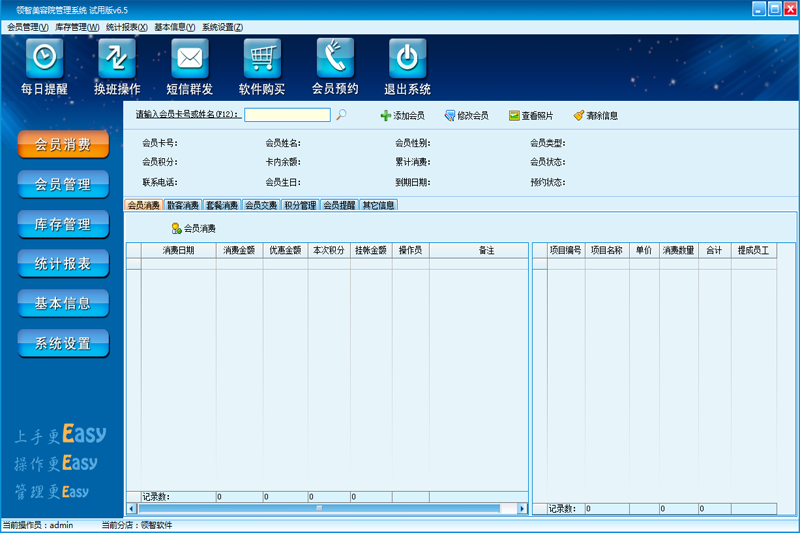Click the 到期日期 field label
Image resolution: width=800 pixels, height=533 pixels.
tap(413, 183)
